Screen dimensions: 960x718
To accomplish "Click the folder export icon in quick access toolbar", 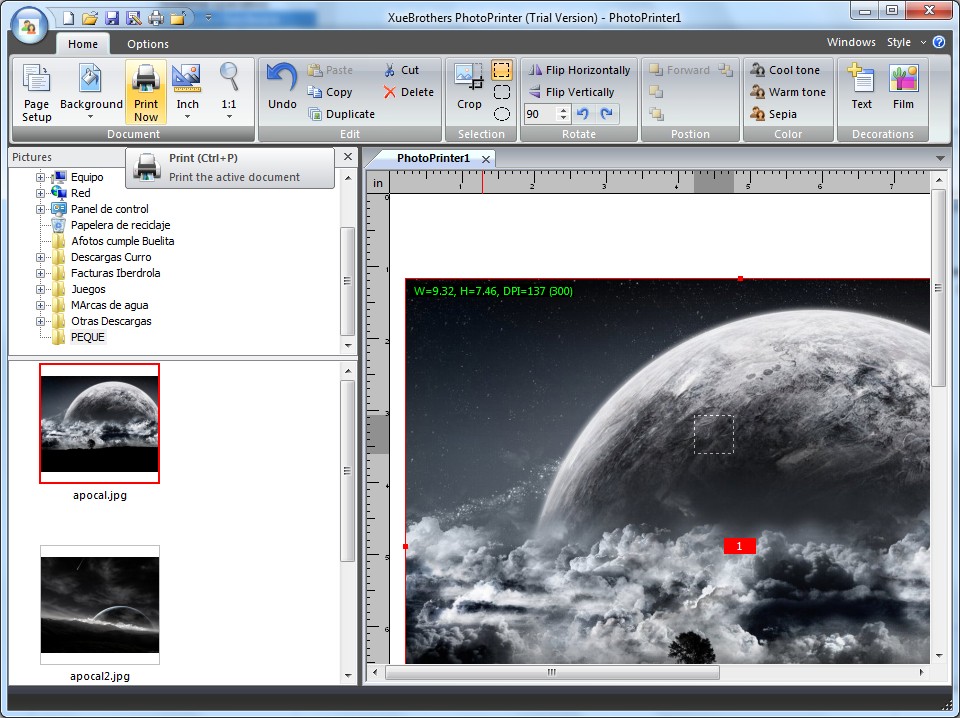I will click(x=178, y=18).
